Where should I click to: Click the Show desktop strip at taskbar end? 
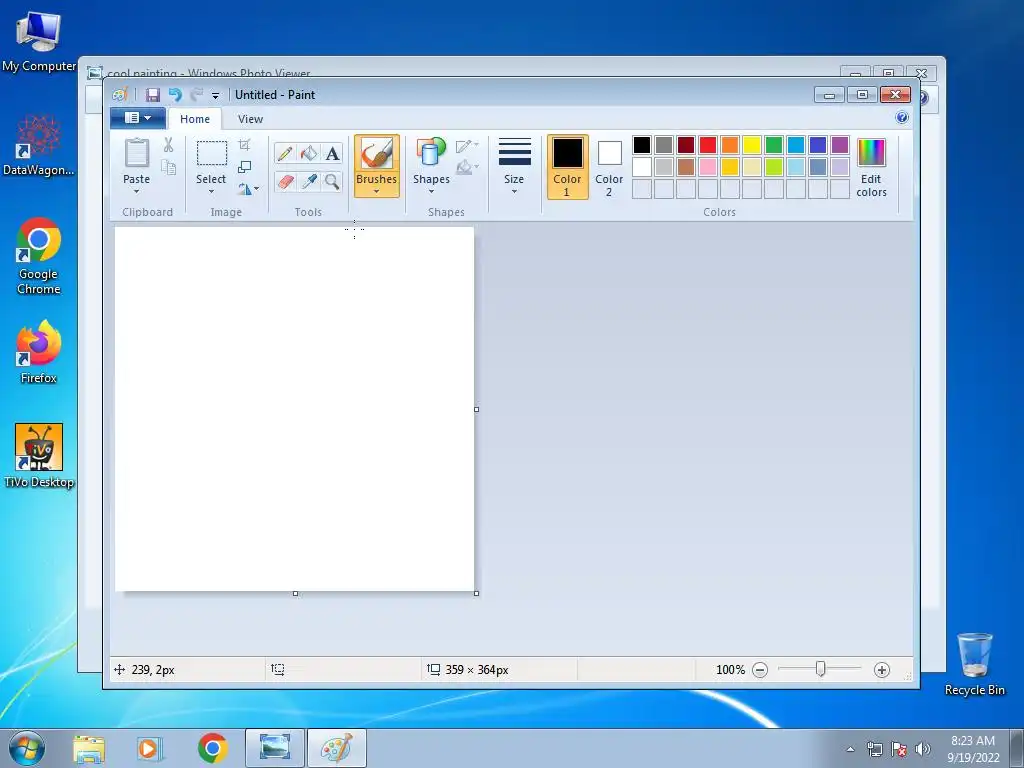[x=1017, y=748]
